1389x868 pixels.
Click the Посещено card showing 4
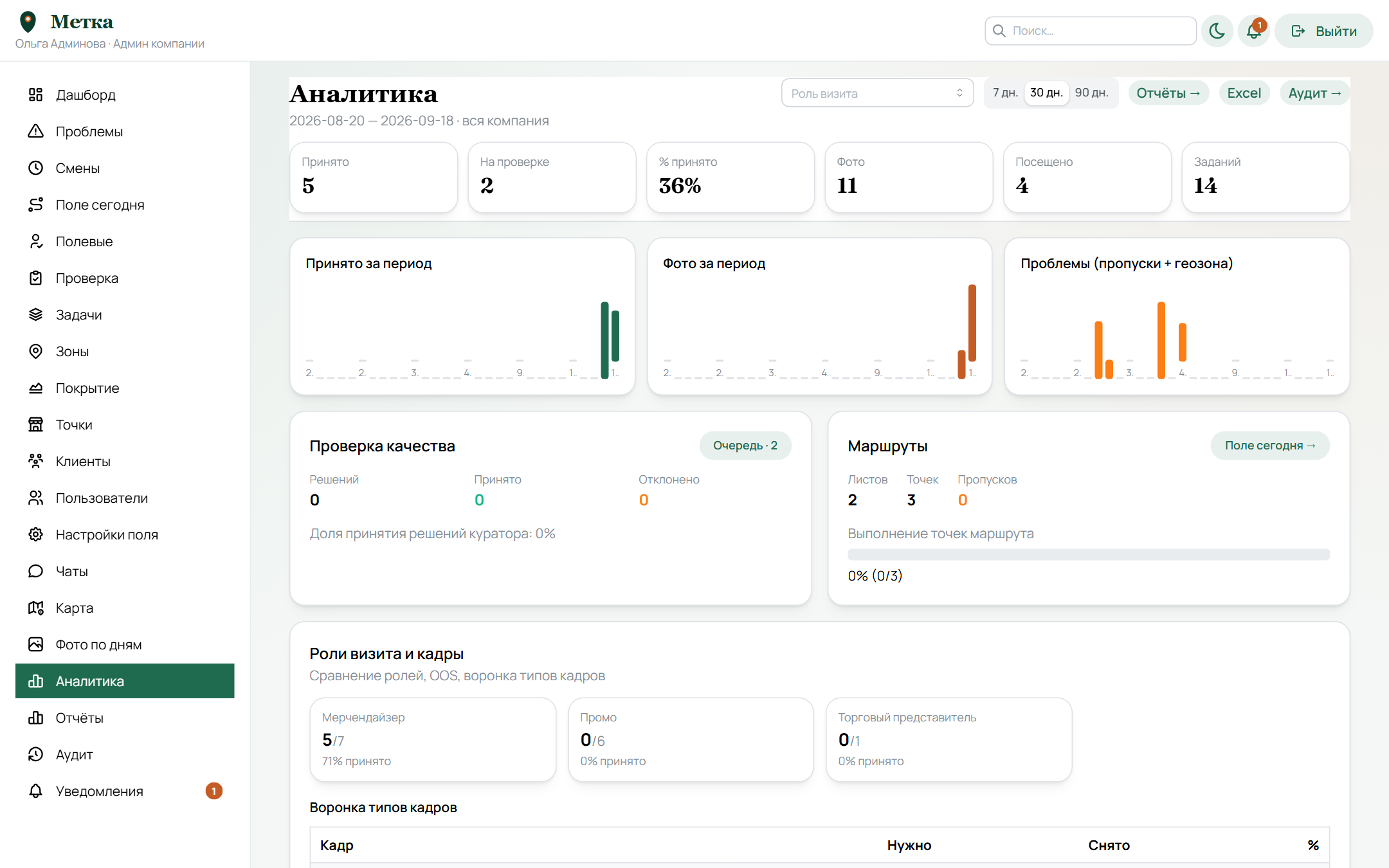pos(1087,177)
